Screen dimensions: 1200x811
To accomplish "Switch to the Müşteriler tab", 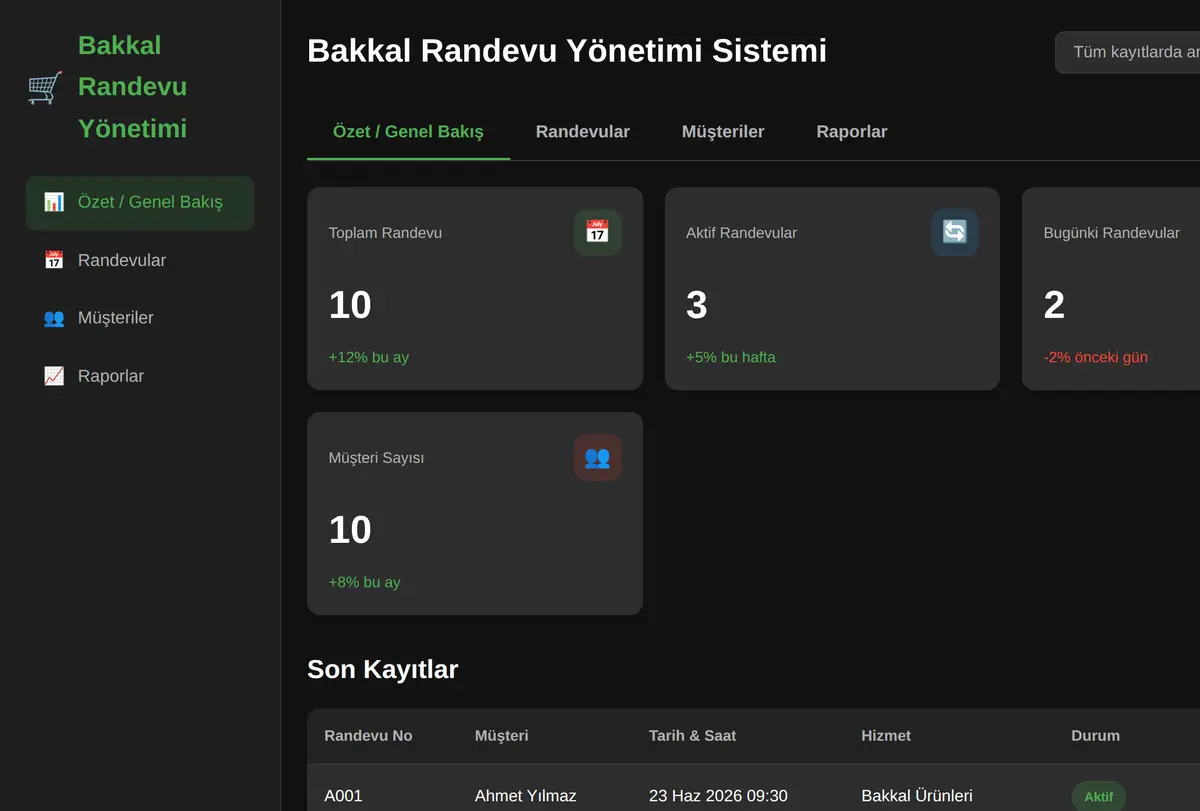I will coord(723,132).
